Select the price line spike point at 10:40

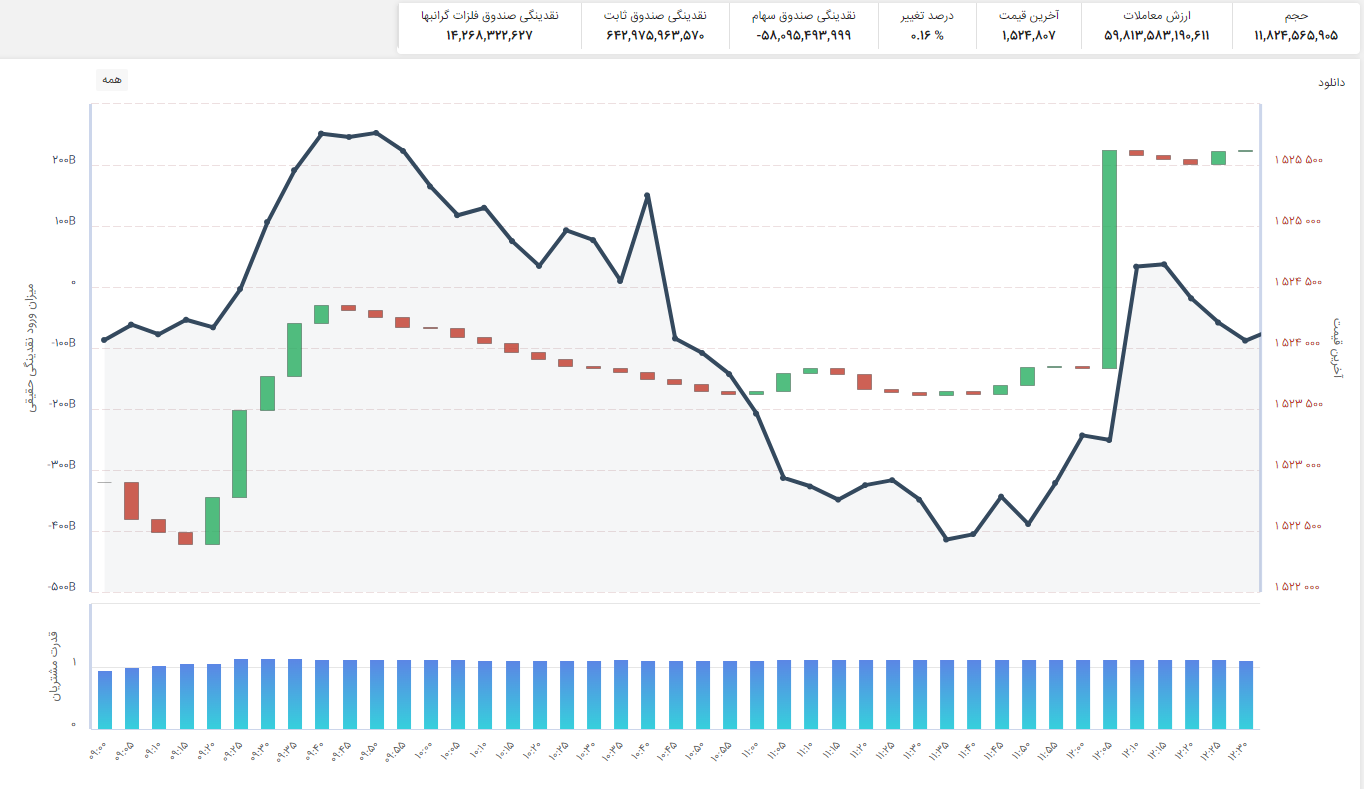click(x=647, y=195)
